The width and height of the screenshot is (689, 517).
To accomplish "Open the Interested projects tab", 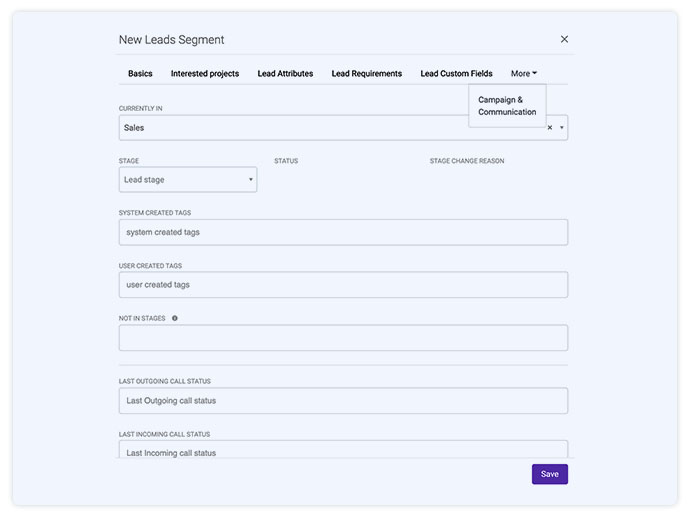I will click(205, 73).
